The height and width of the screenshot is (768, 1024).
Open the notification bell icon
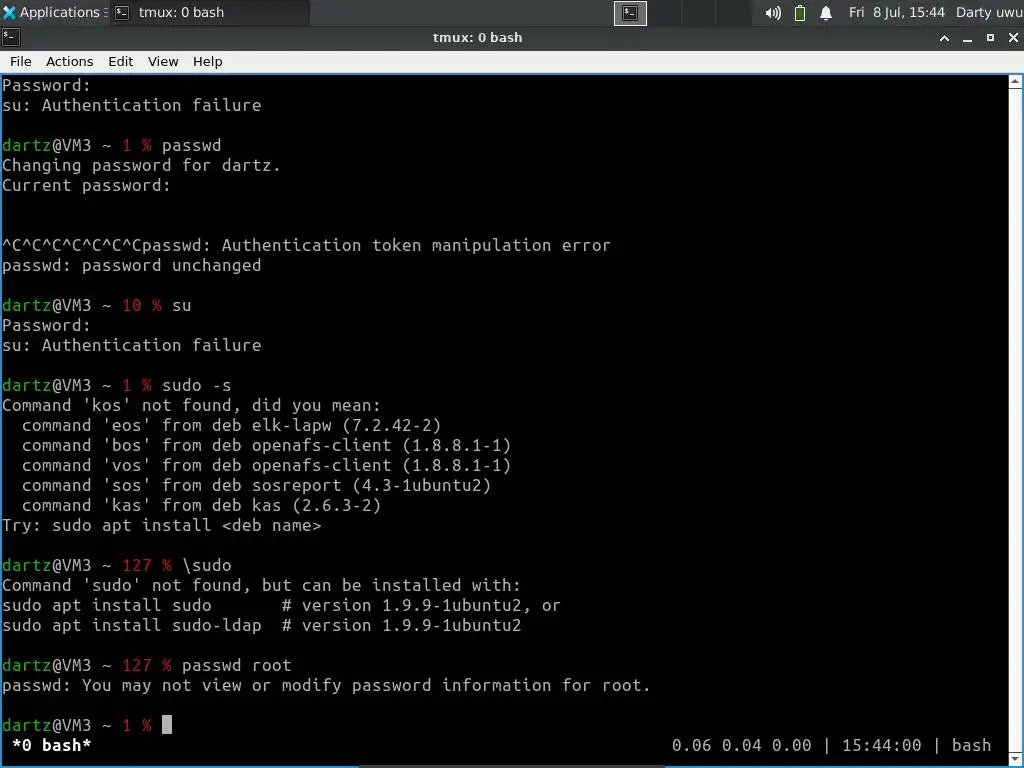[825, 13]
